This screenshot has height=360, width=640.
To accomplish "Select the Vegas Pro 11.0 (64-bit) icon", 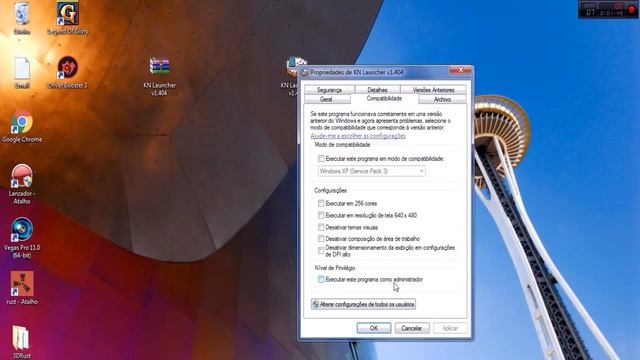I will tap(22, 230).
